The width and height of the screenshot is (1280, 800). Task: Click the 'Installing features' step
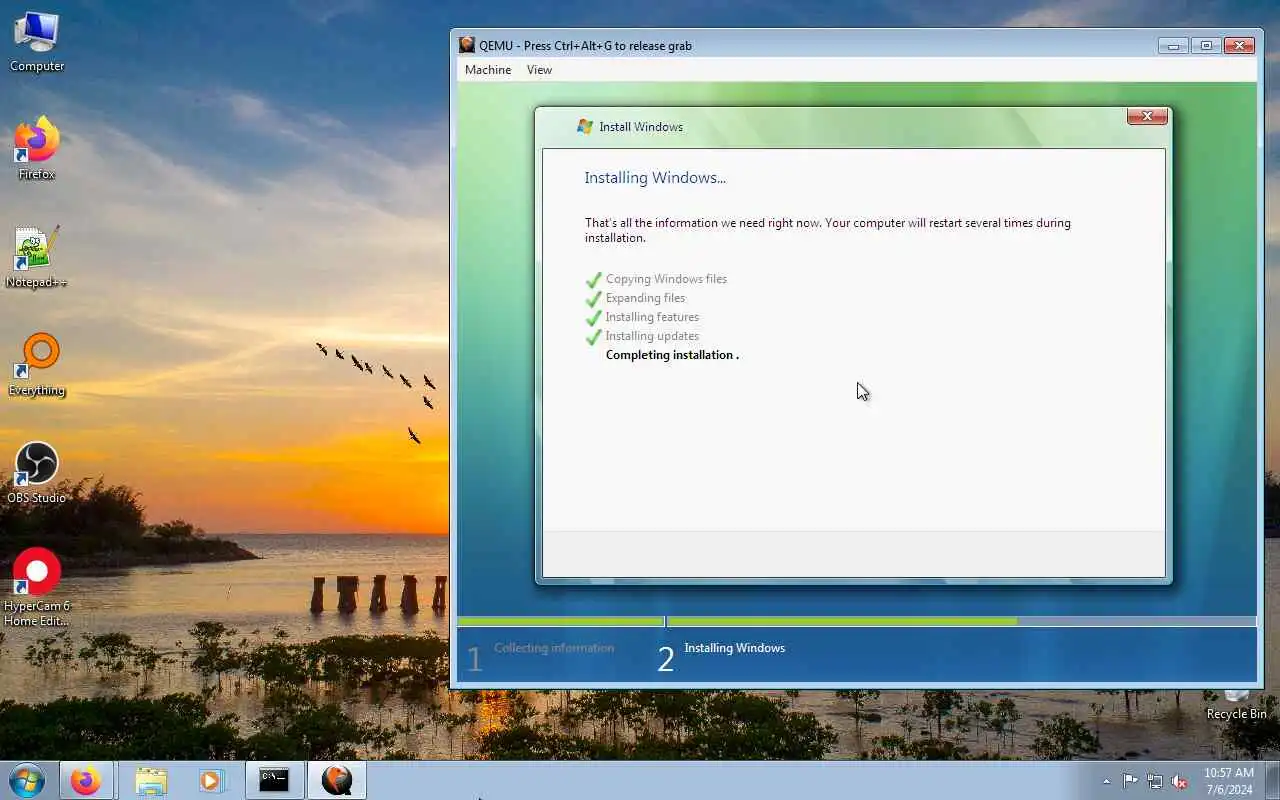[652, 317]
